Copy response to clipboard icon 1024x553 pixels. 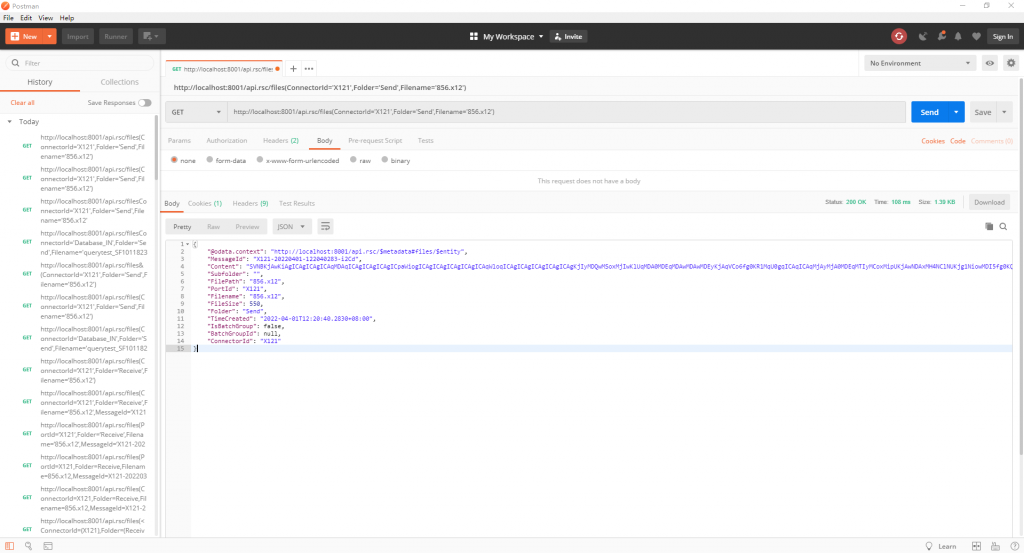[x=989, y=227]
